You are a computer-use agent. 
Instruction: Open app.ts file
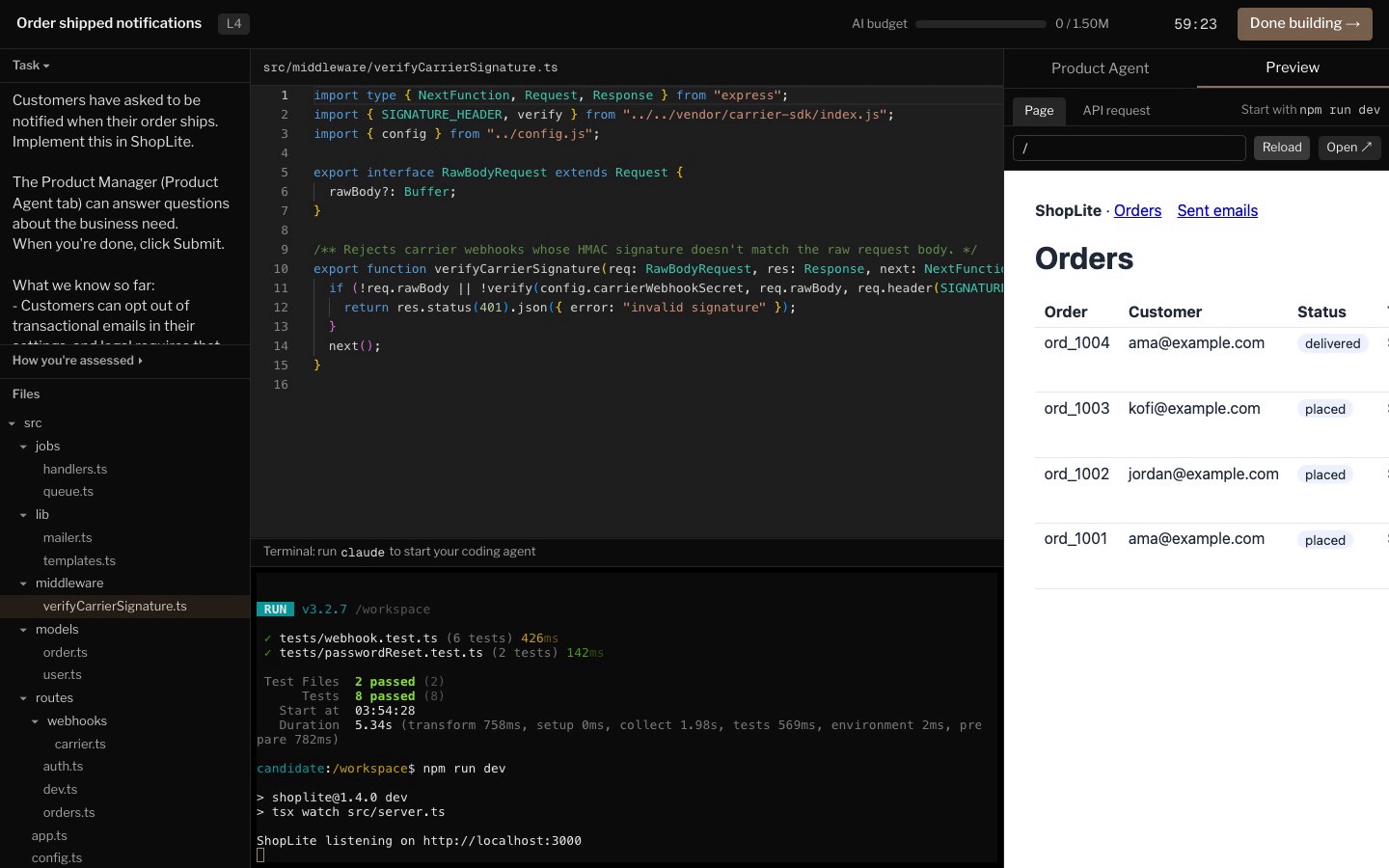pos(49,836)
